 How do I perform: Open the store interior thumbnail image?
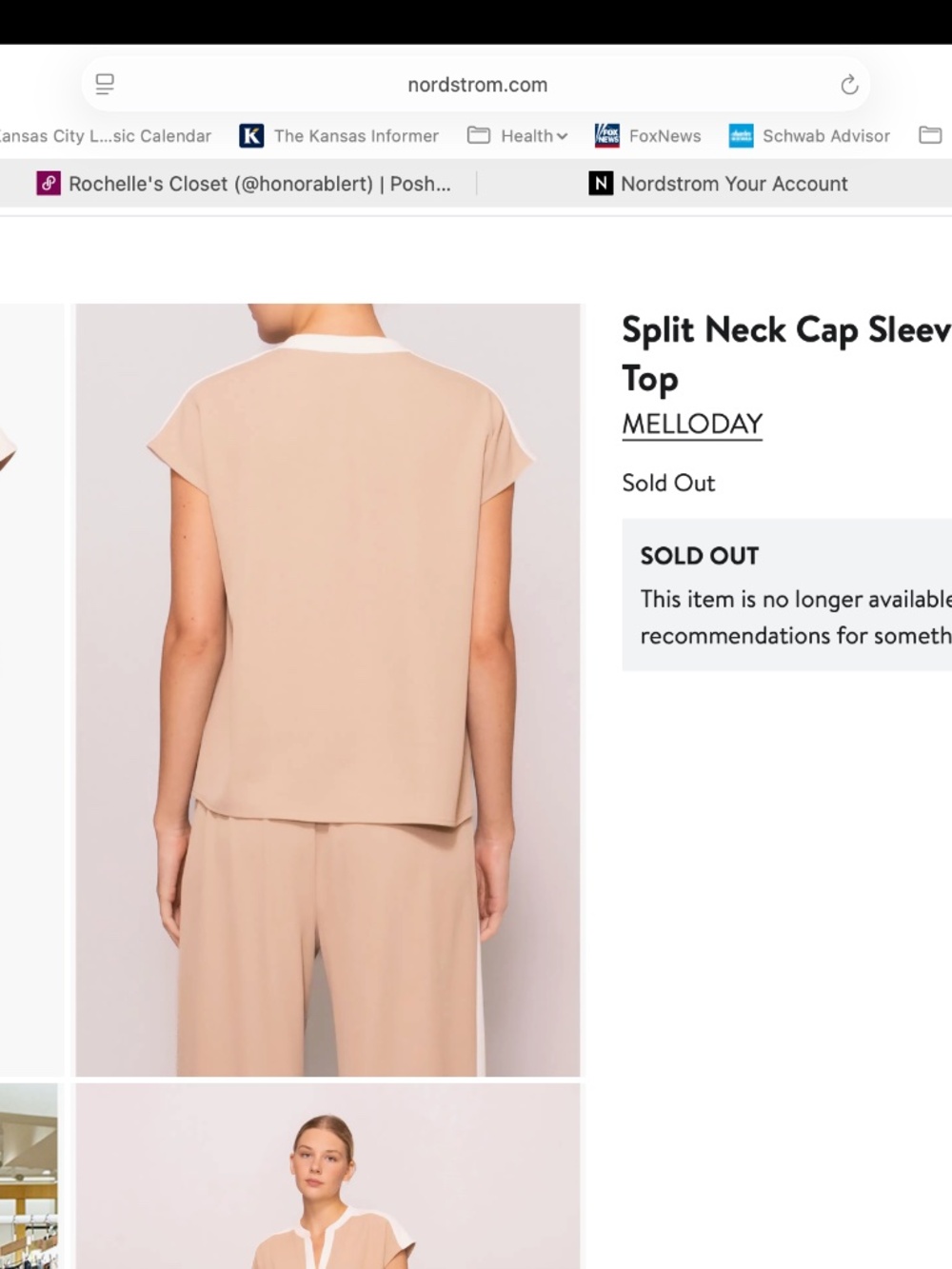tap(29, 1176)
